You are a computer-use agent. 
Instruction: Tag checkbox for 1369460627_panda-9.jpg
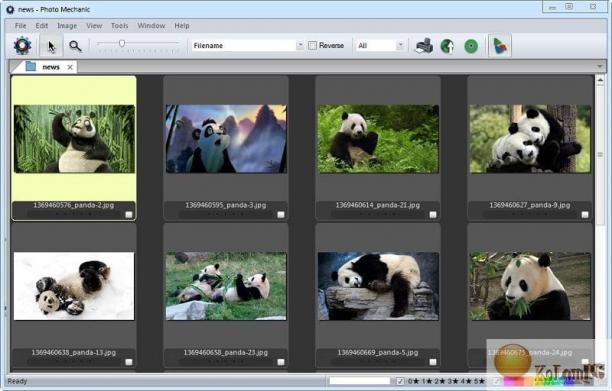point(585,215)
